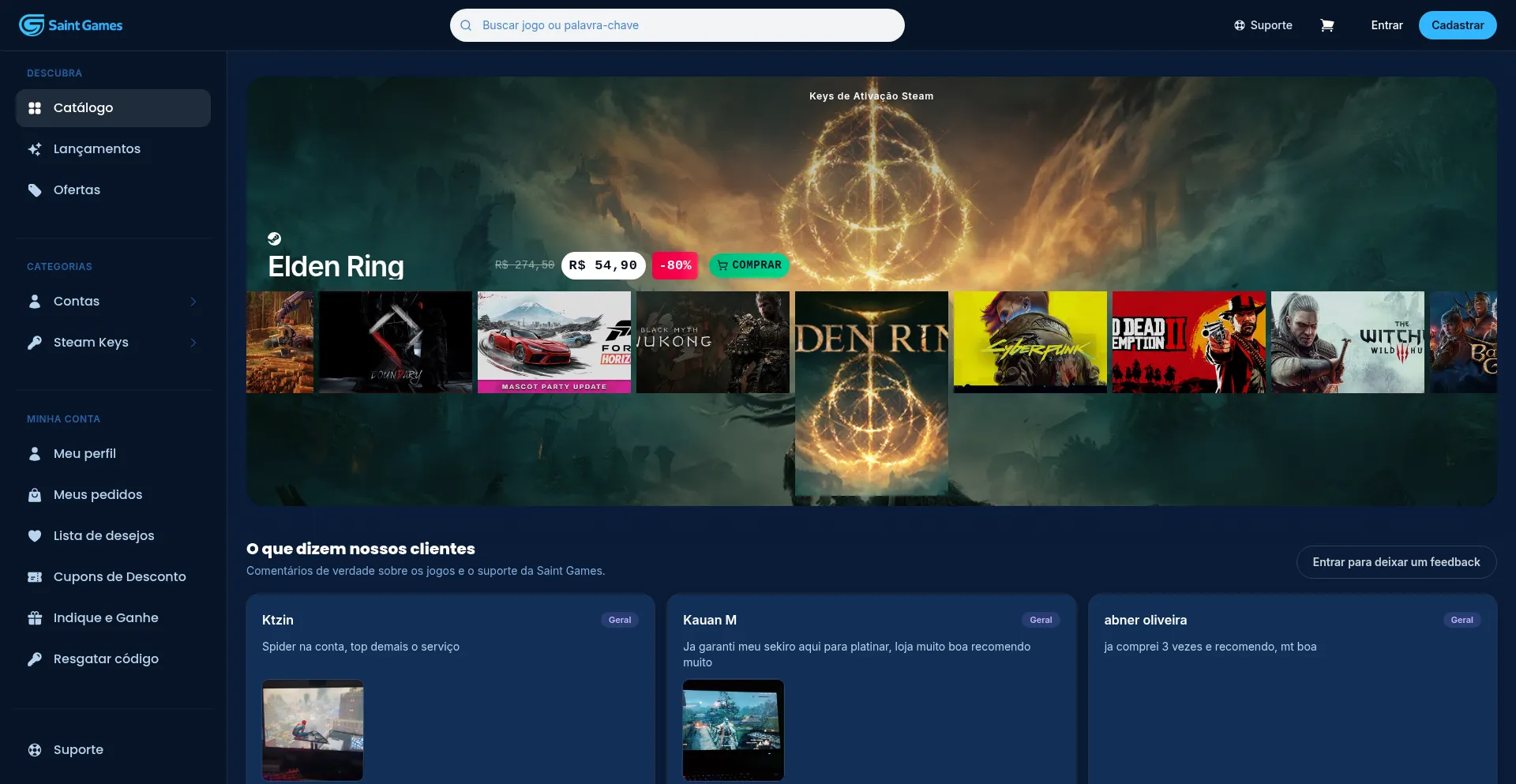Click the R$ 54,90 price badge
The width and height of the screenshot is (1516, 784).
coord(603,265)
